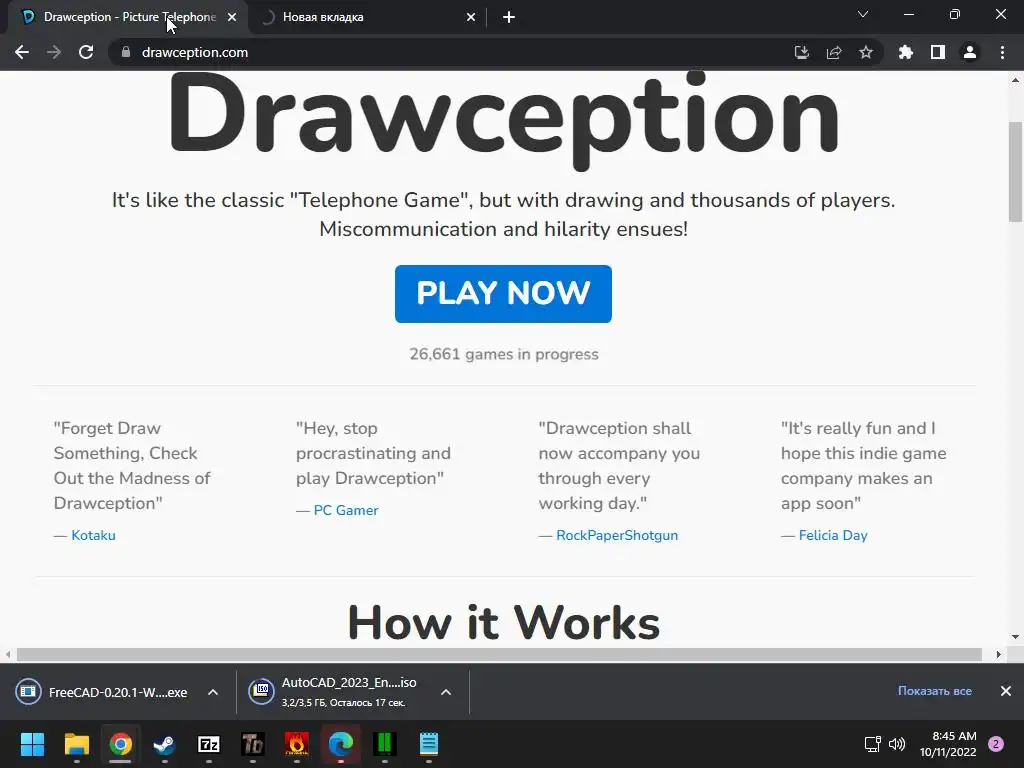1024x768 pixels.
Task: Switch to the Новая вкладка tab
Action: [368, 17]
